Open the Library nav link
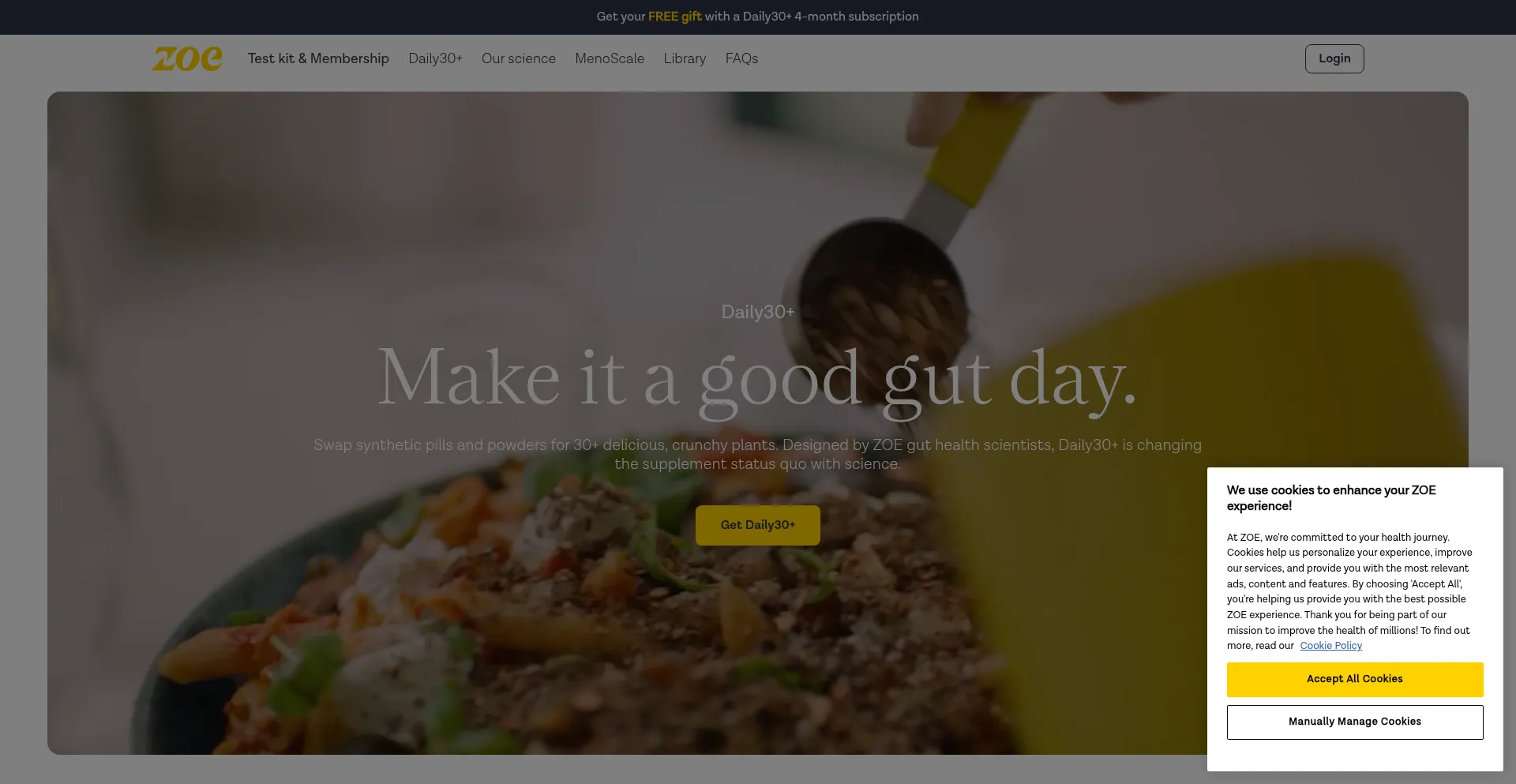 [x=685, y=58]
